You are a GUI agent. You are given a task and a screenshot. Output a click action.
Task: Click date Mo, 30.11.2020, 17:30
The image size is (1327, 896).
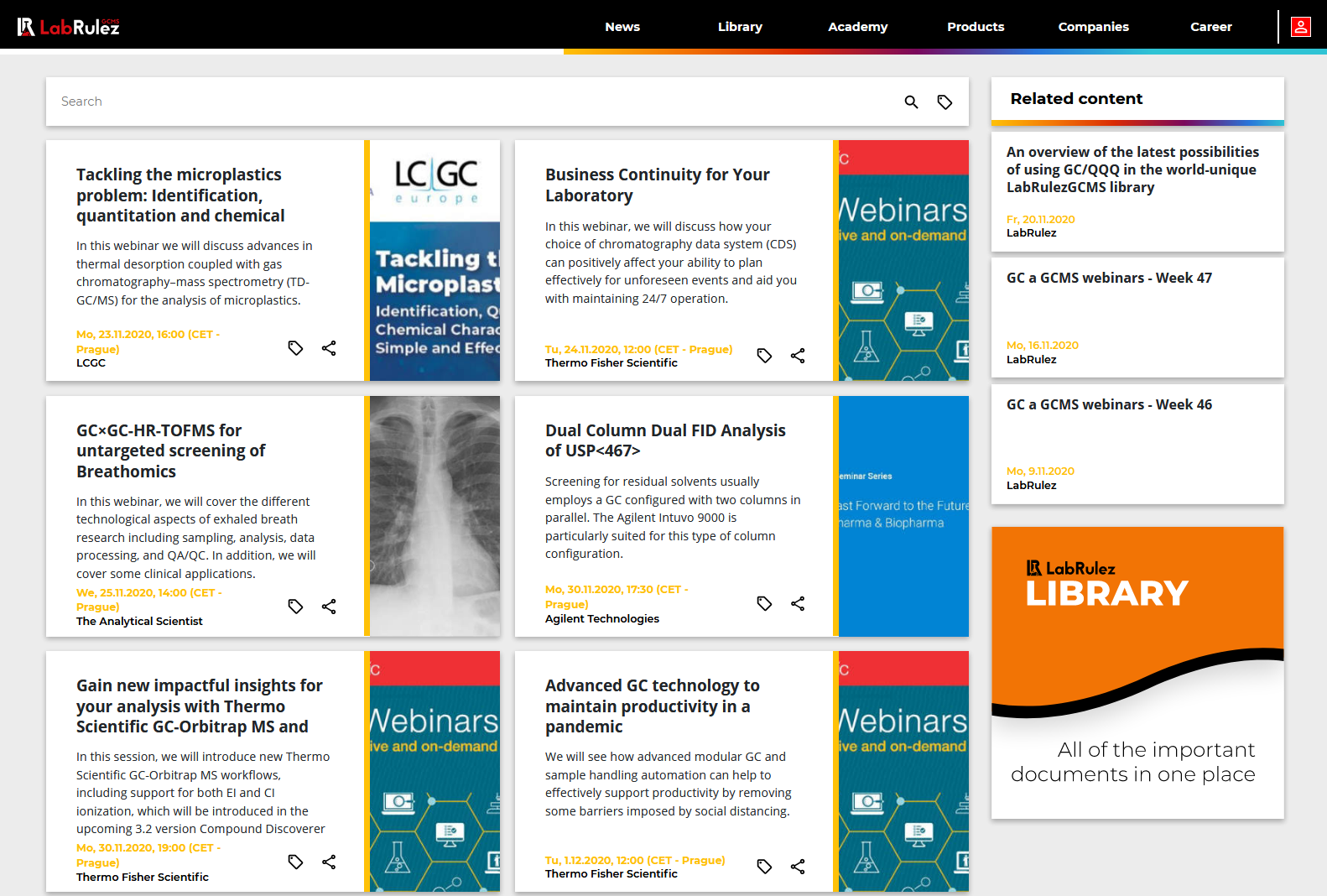pyautogui.click(x=617, y=596)
